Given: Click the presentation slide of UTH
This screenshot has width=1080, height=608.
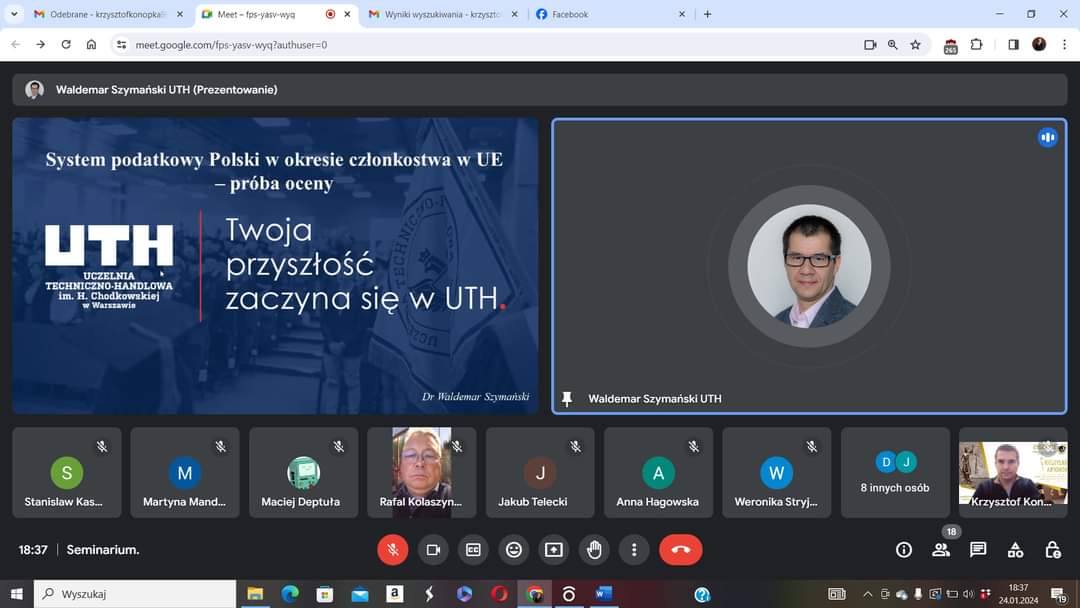Looking at the screenshot, I should tap(276, 266).
